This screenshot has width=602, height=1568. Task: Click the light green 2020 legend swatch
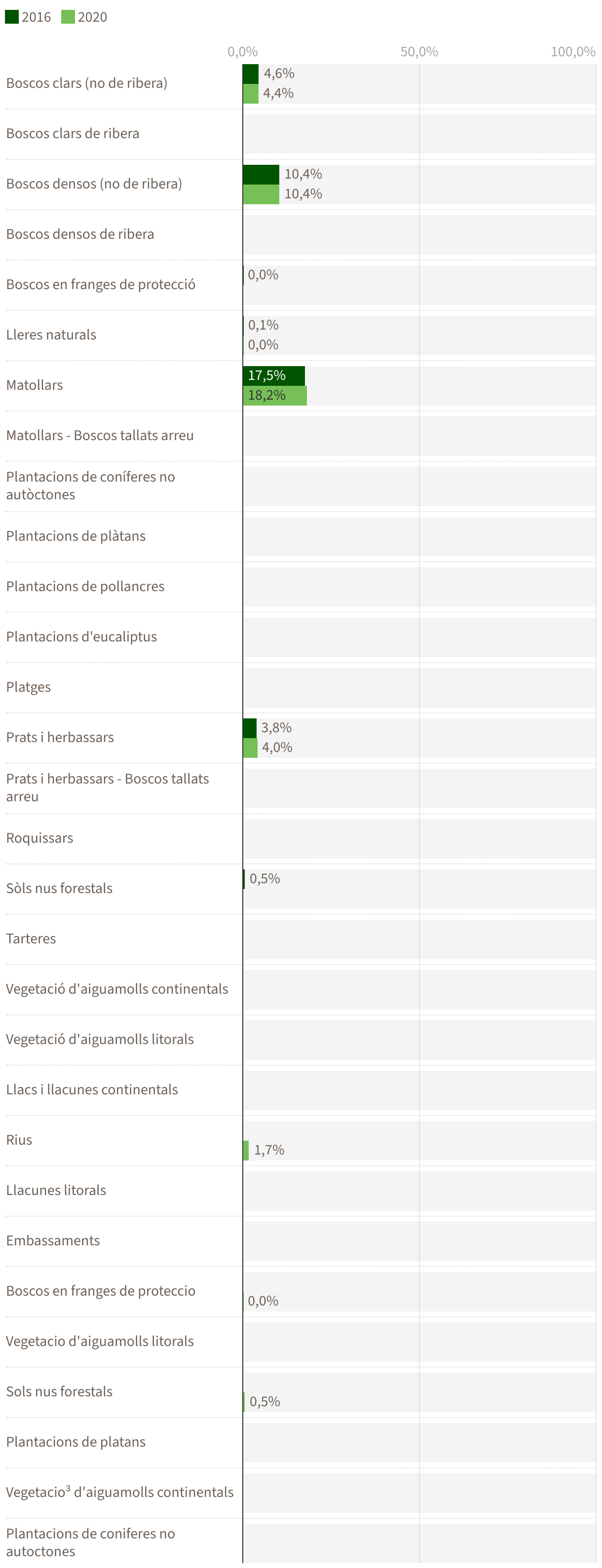click(68, 16)
